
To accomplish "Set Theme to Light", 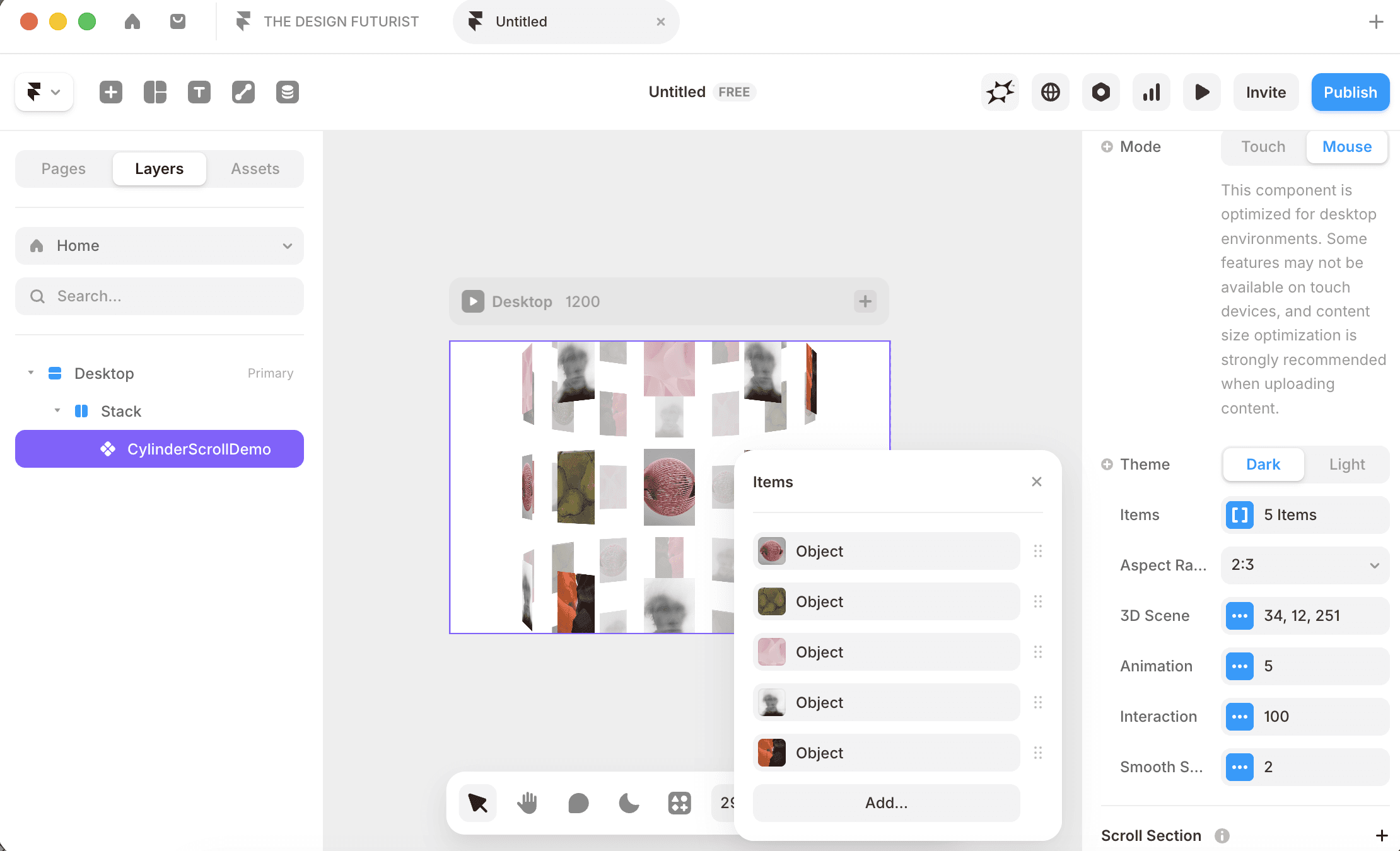I will [x=1347, y=465].
